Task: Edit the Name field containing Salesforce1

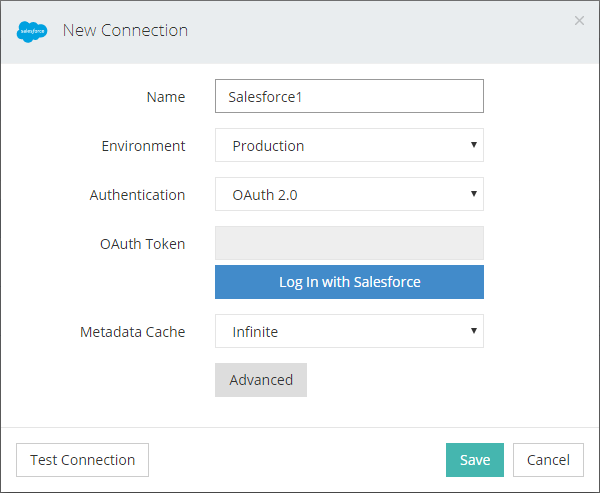Action: click(x=349, y=96)
